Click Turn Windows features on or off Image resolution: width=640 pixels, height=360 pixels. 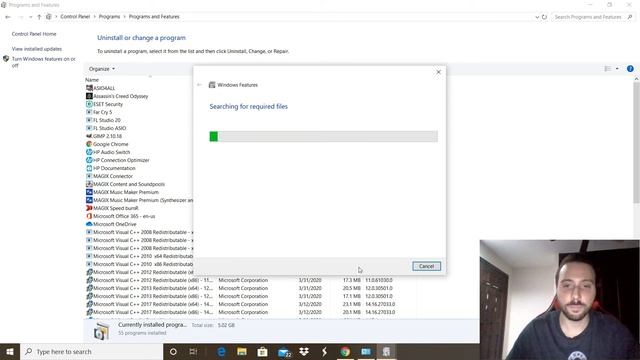43,62
